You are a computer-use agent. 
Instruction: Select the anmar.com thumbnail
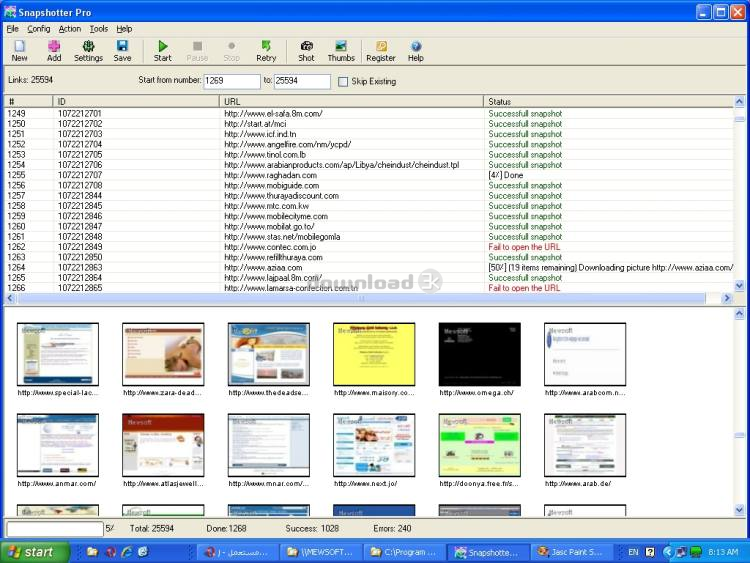click(x=58, y=445)
